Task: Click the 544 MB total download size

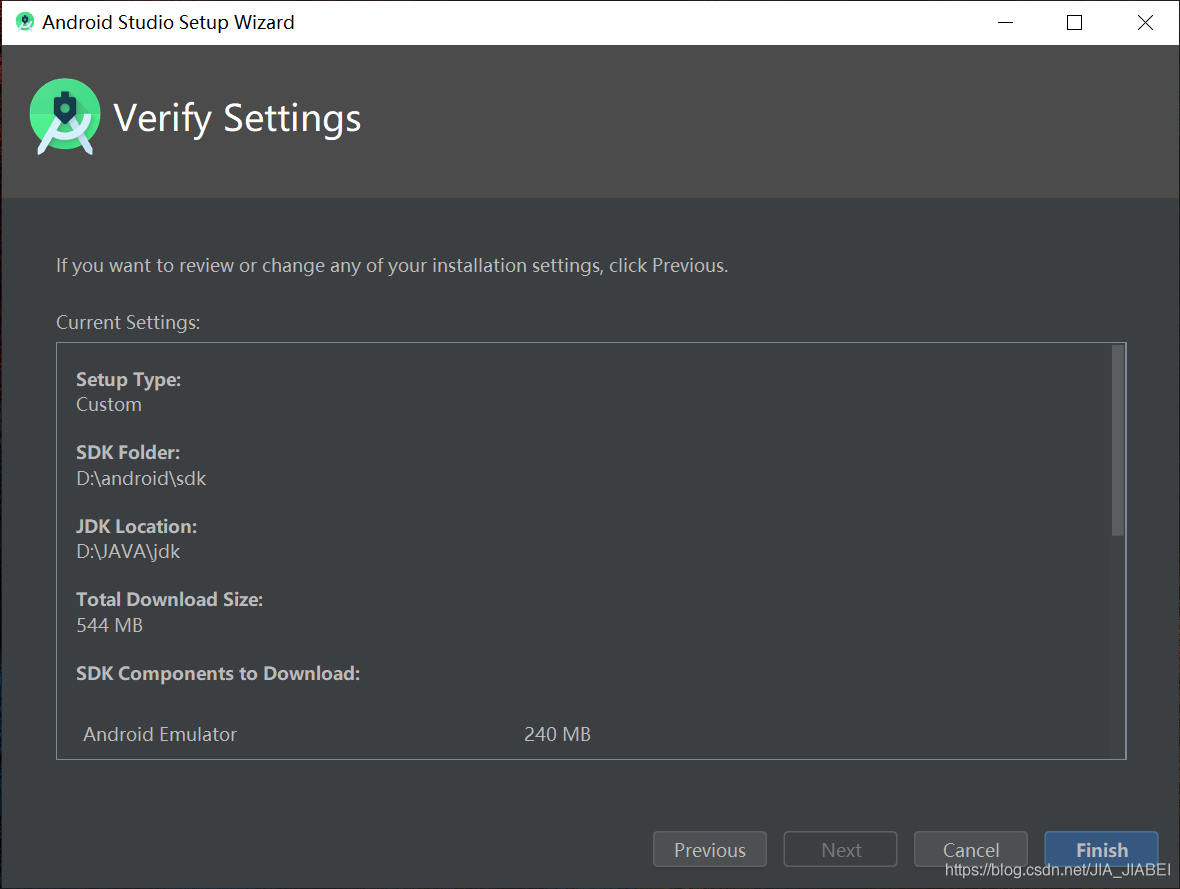Action: pos(109,626)
